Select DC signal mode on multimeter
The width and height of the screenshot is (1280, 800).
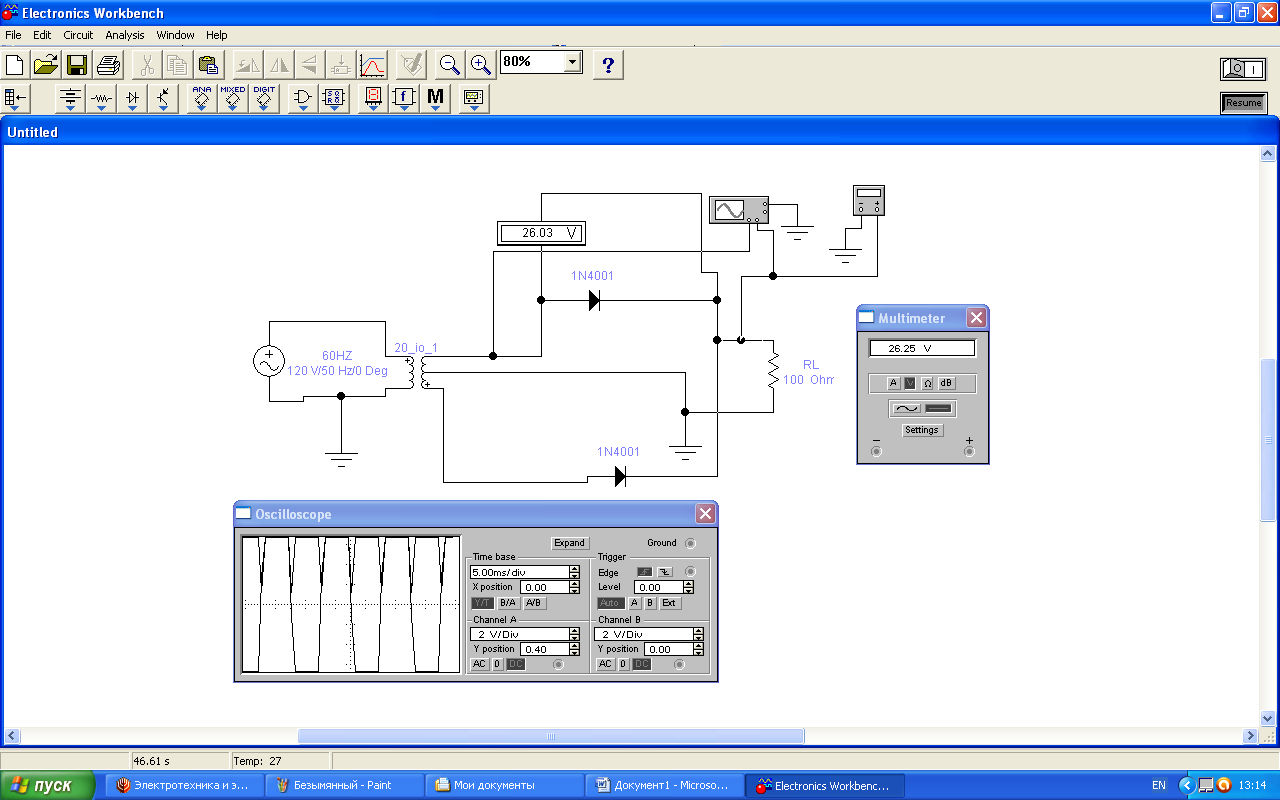939,408
